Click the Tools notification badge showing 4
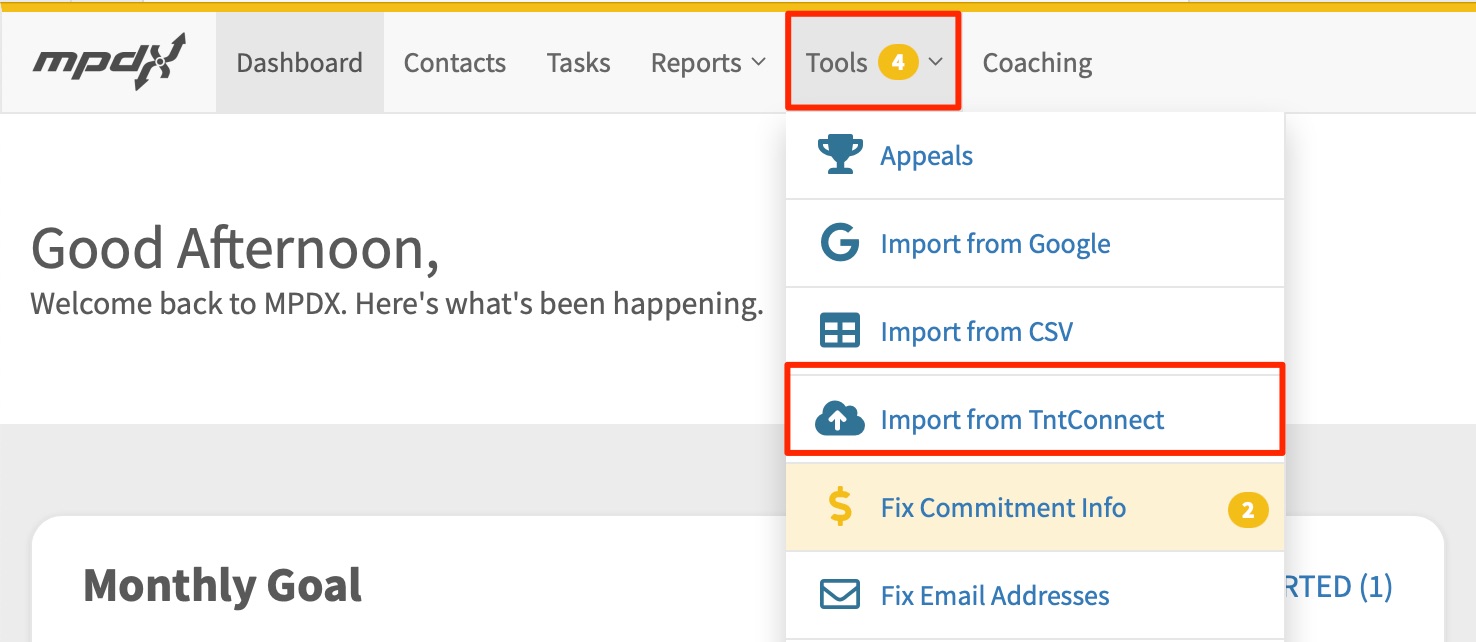Screen dimensions: 1476x642 coord(898,63)
